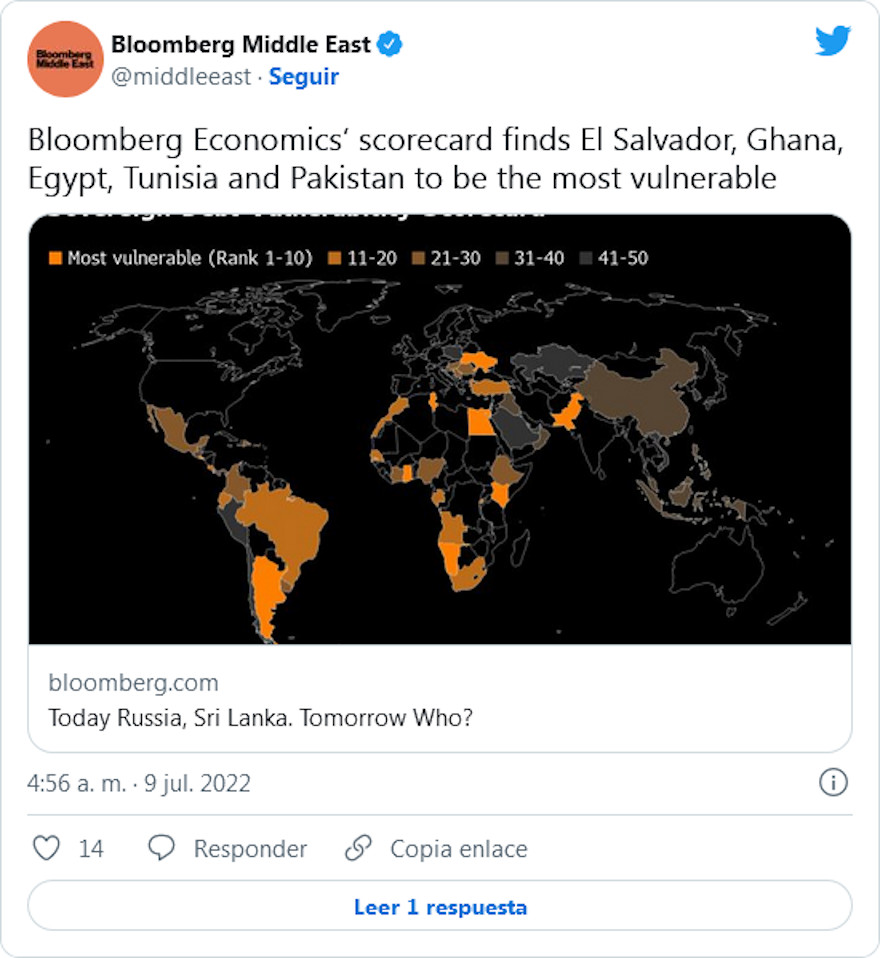Click the bloomberg.com domain in card
880x958 pixels.
tap(133, 683)
